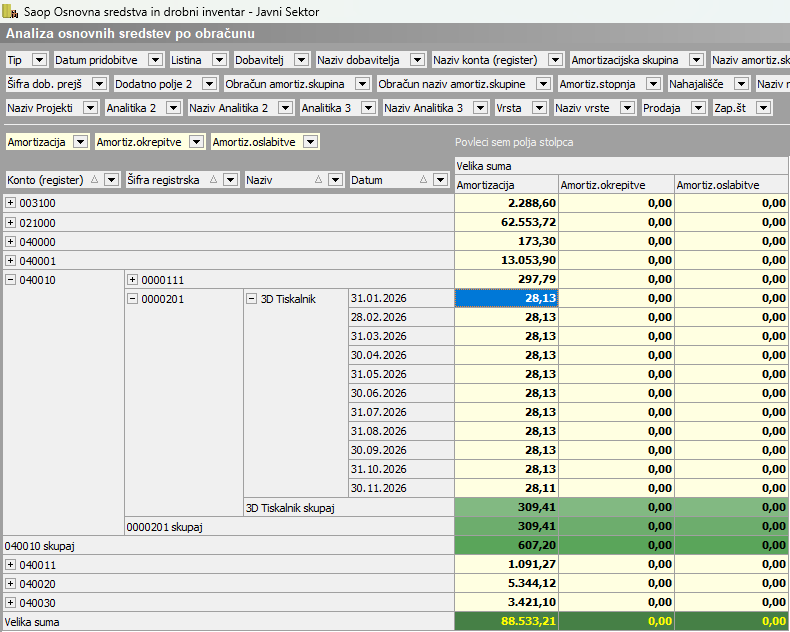Collapse the 040010 konto group

coord(11,280)
